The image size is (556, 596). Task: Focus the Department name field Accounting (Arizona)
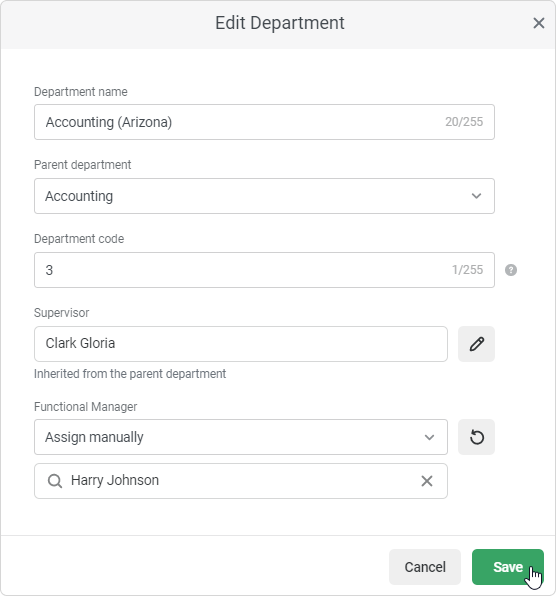coord(264,122)
